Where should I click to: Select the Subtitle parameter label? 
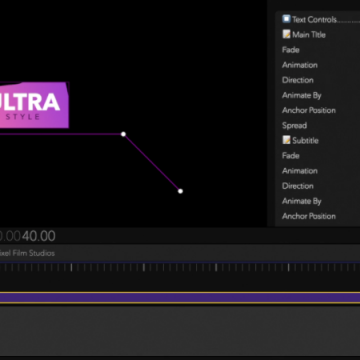tap(305, 141)
